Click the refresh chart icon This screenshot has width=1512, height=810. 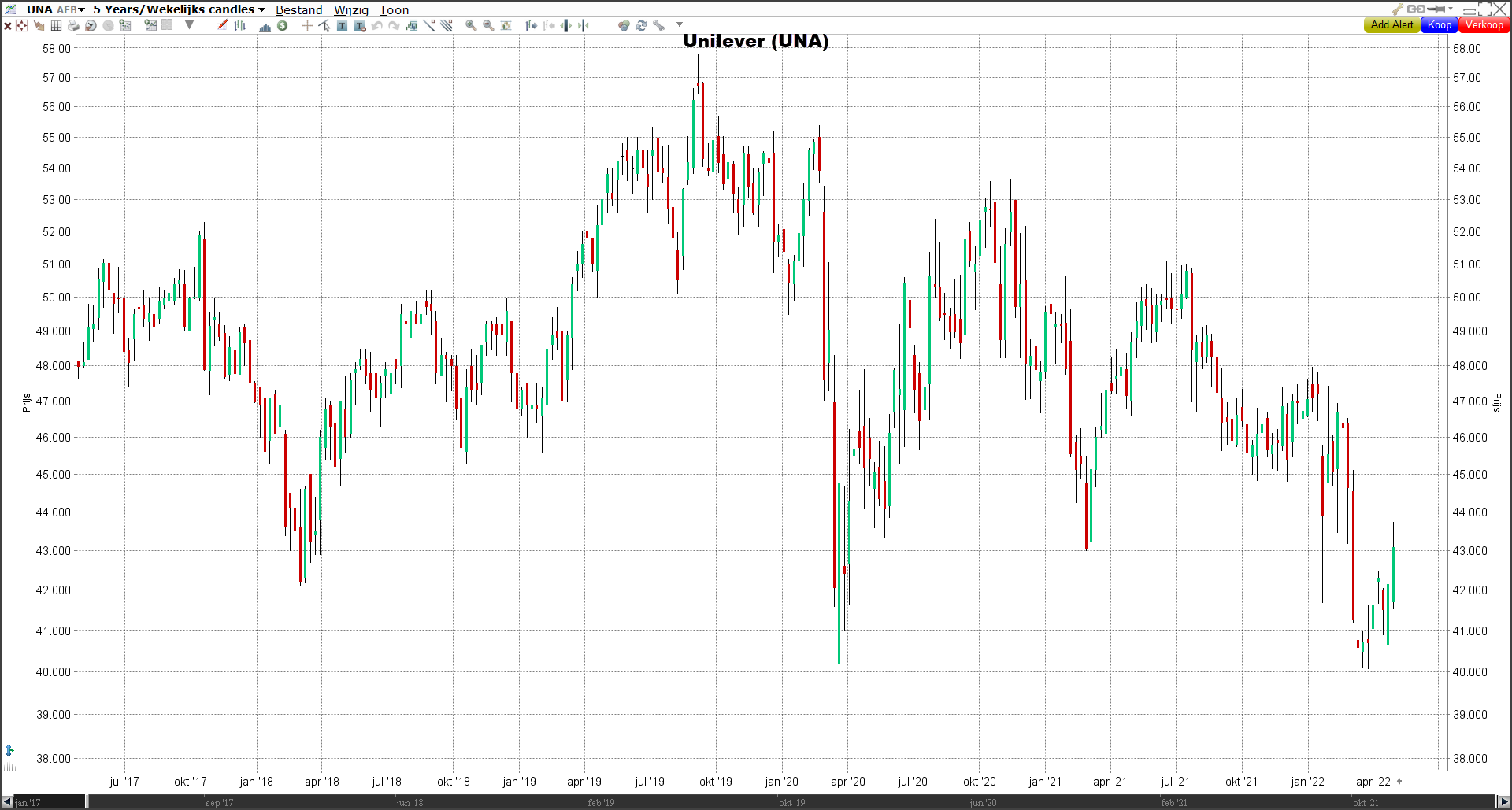click(641, 25)
